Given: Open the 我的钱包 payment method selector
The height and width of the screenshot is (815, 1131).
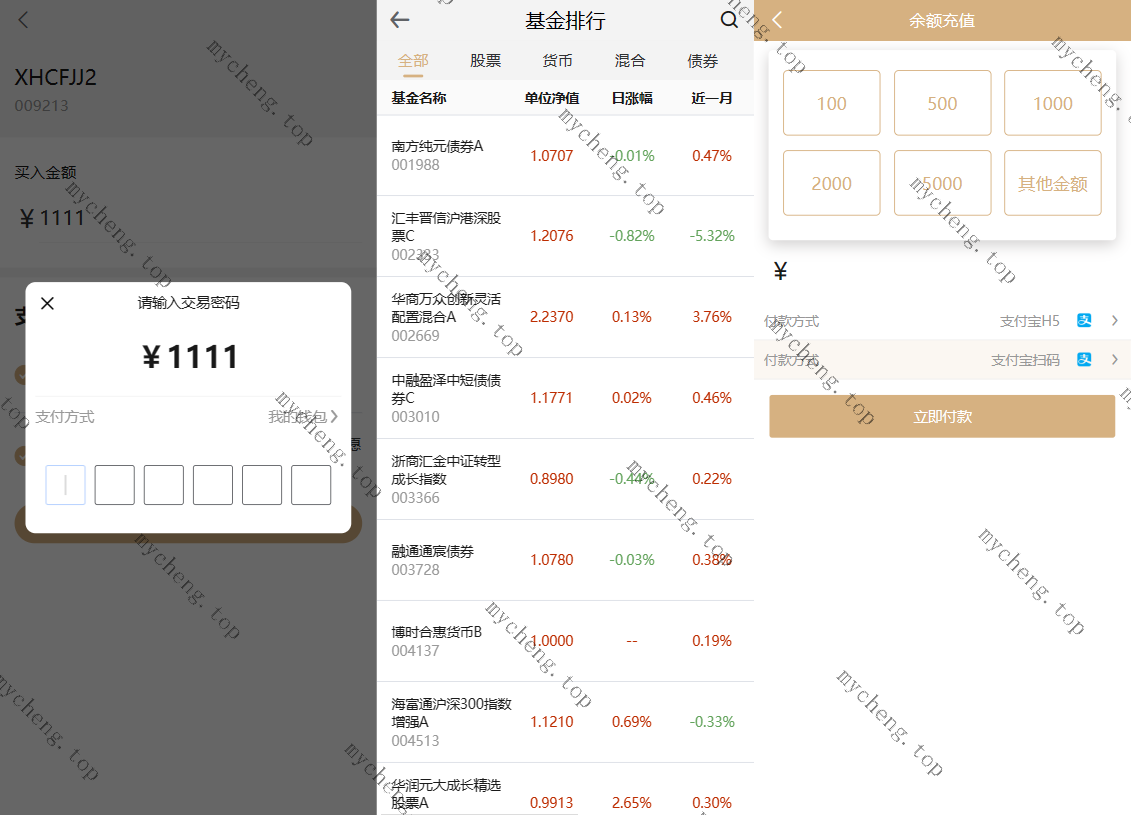Looking at the screenshot, I should pos(303,416).
